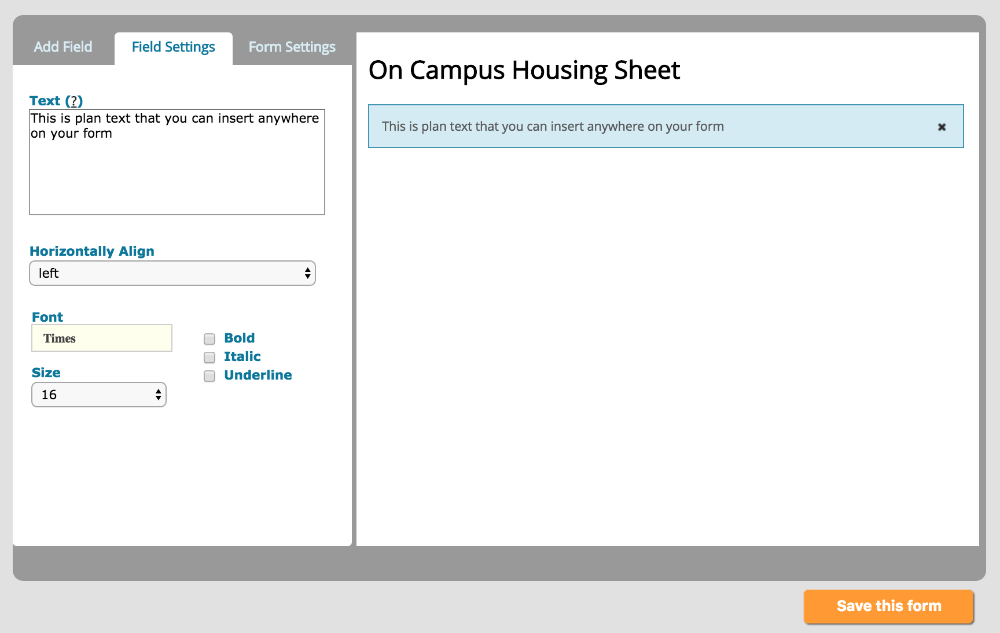Open the Form Settings tab

292,47
